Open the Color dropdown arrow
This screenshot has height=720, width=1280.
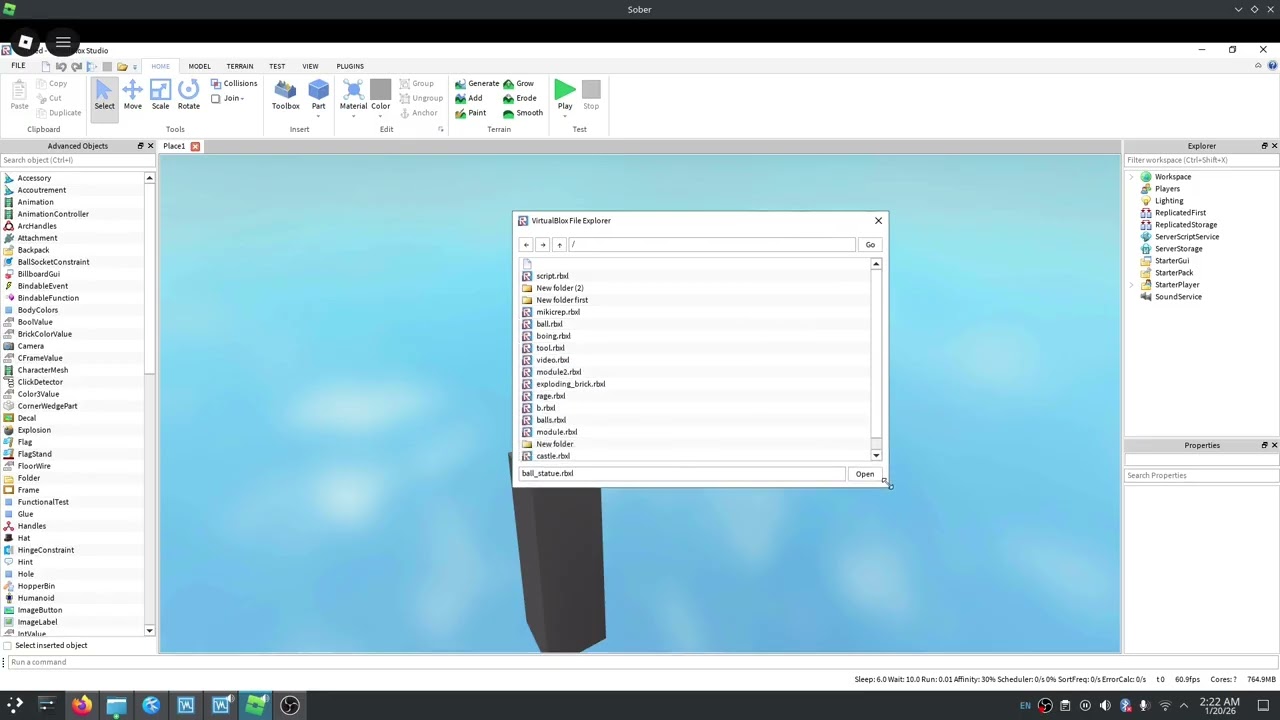click(380, 116)
